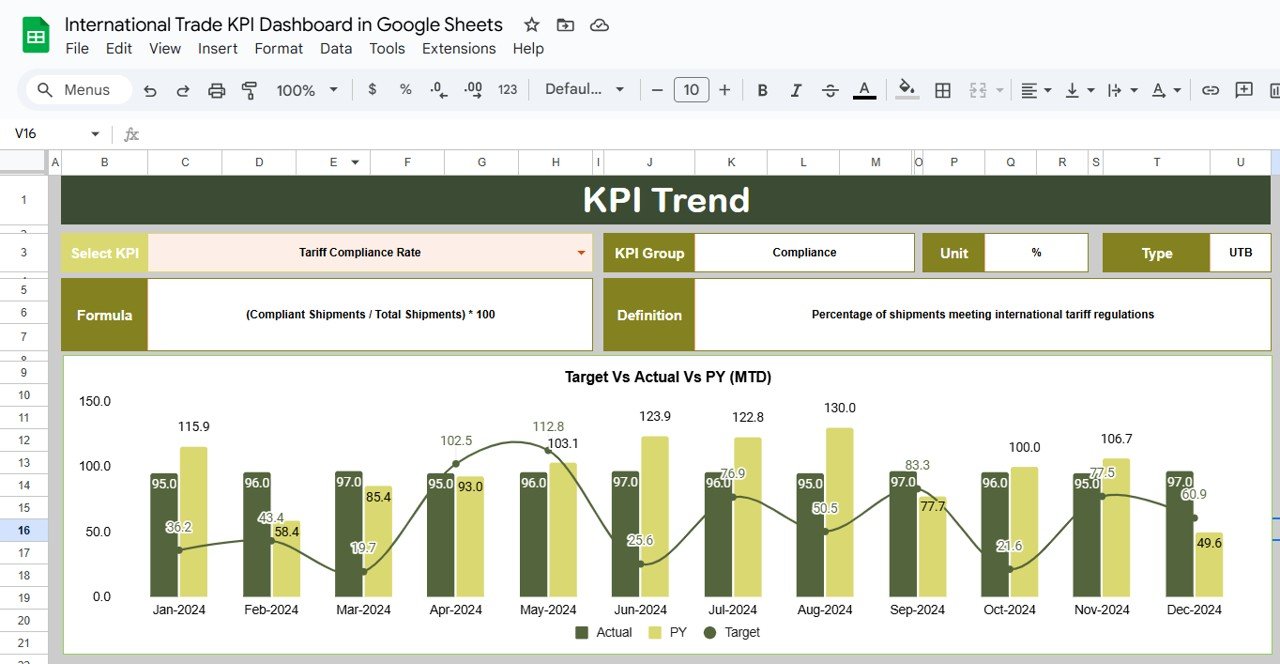The width and height of the screenshot is (1280, 664).
Task: Open more number formats (123)
Action: click(508, 89)
